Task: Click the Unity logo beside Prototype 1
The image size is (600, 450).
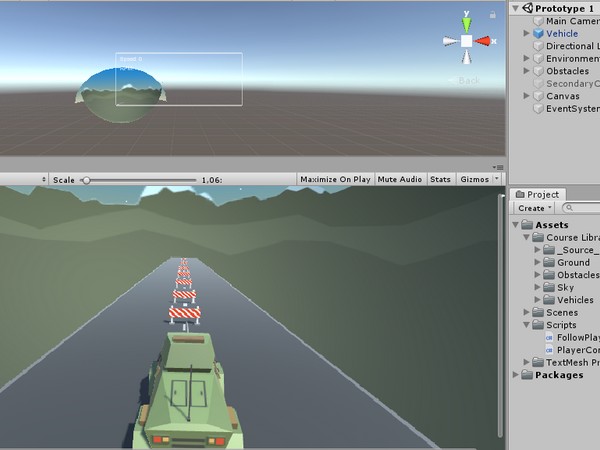Action: click(527, 8)
